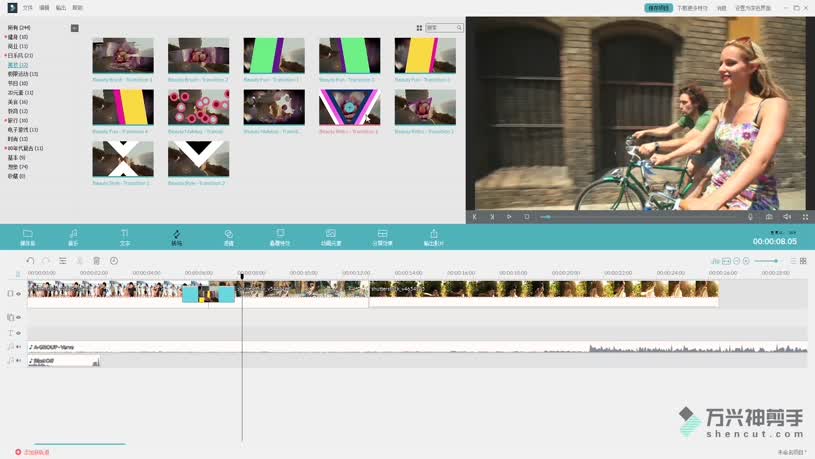Open the 输出 (Export) menu
The image size is (815, 459).
click(x=61, y=8)
